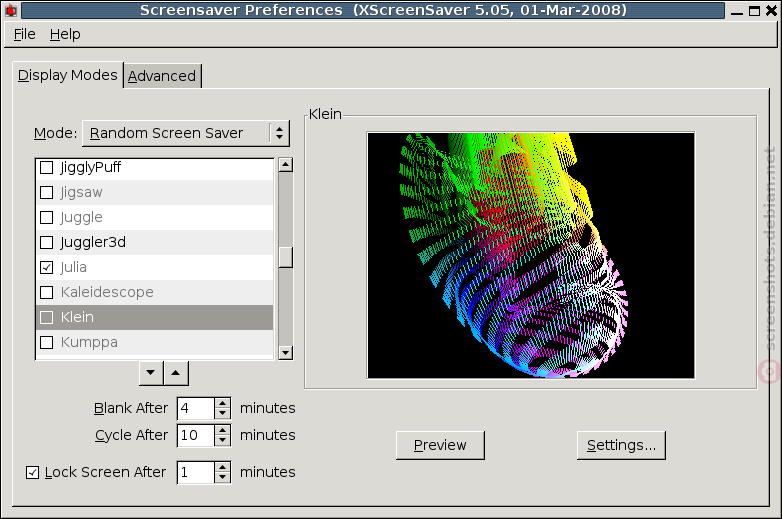The image size is (782, 519).
Task: Click the list scrollbar up arrow
Action: 285,165
